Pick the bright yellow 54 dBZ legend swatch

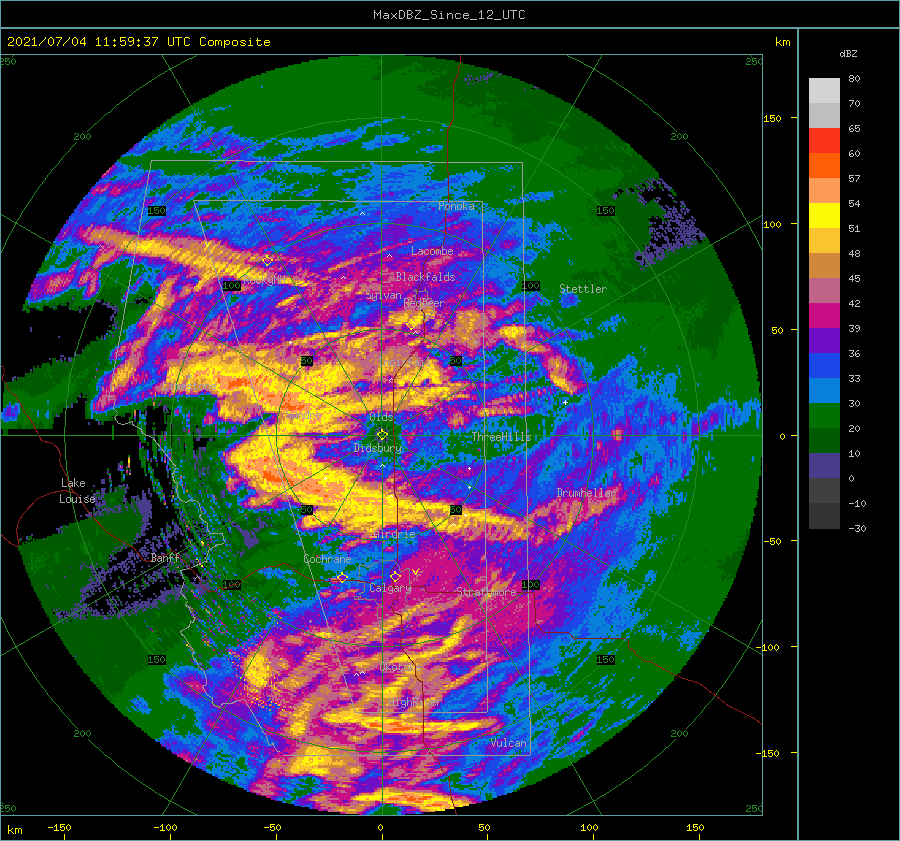(824, 216)
